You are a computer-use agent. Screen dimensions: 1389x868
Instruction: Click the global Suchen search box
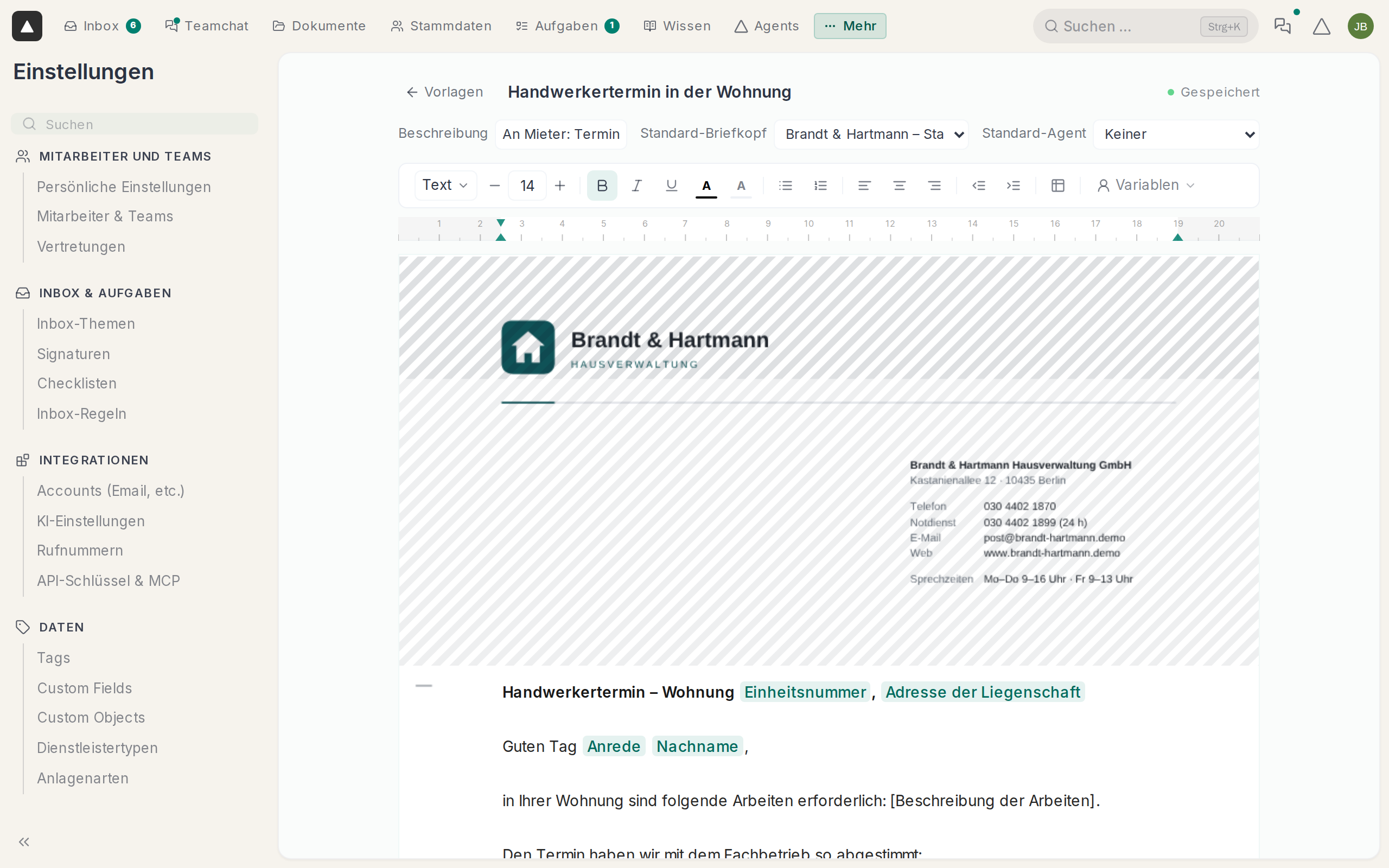1145,26
